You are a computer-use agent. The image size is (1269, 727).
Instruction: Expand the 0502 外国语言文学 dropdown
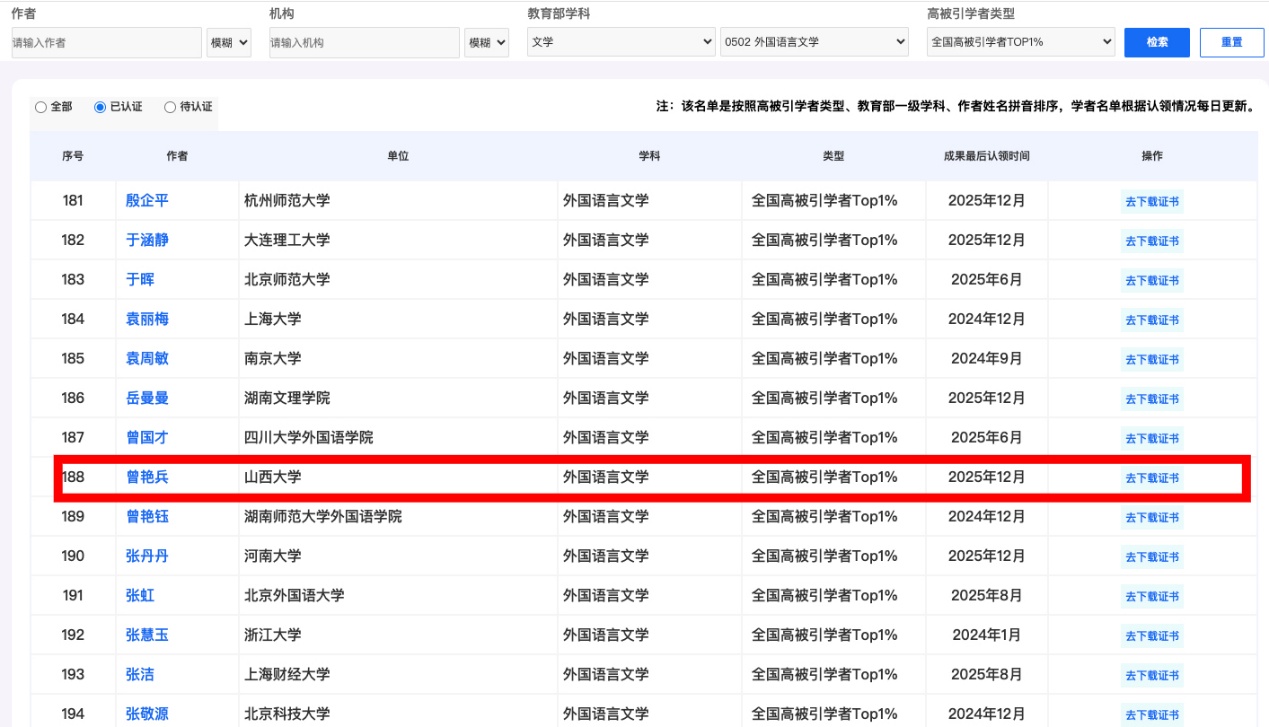(x=814, y=42)
